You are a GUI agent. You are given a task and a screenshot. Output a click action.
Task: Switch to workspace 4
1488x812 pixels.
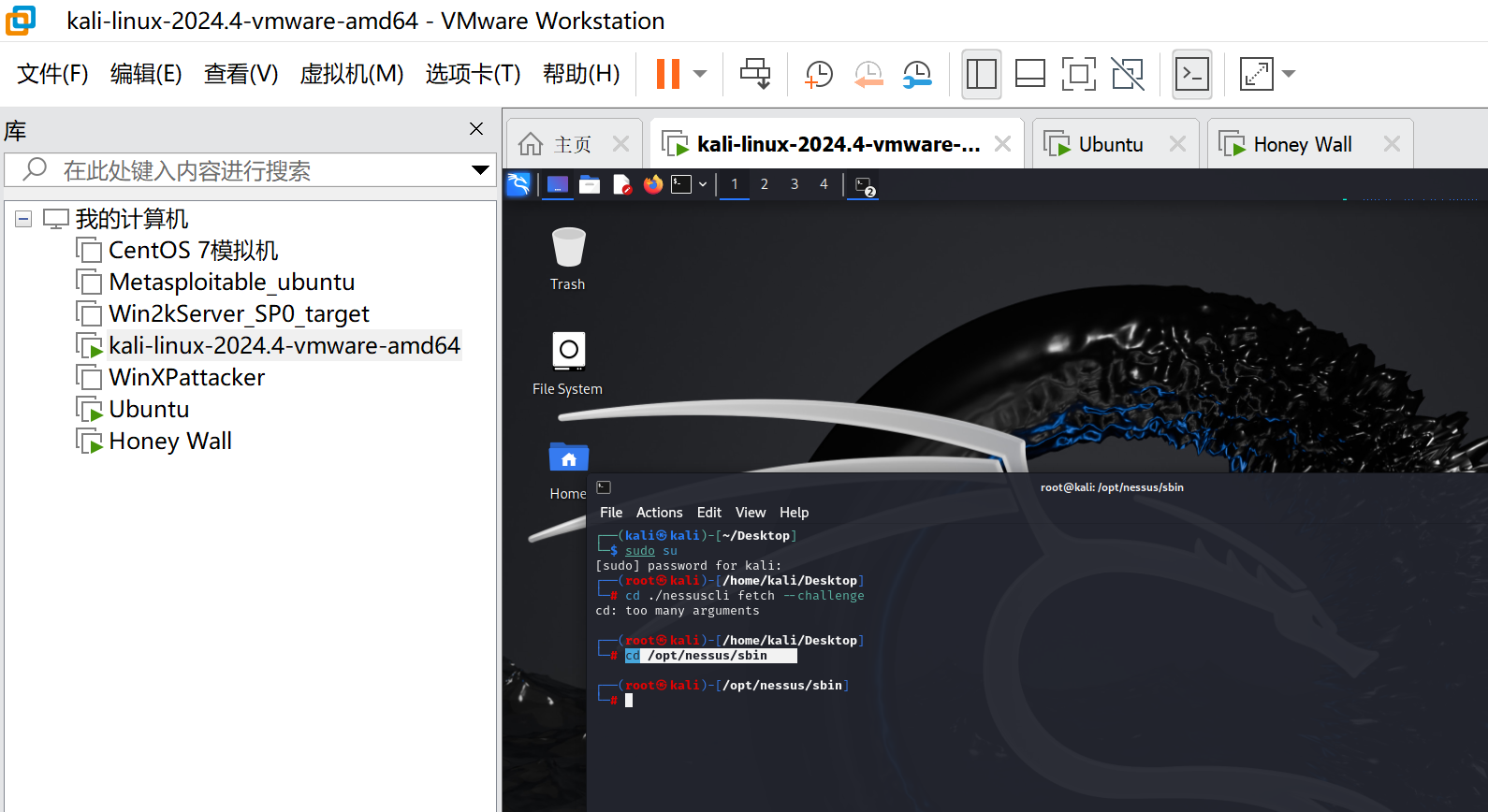coord(824,184)
